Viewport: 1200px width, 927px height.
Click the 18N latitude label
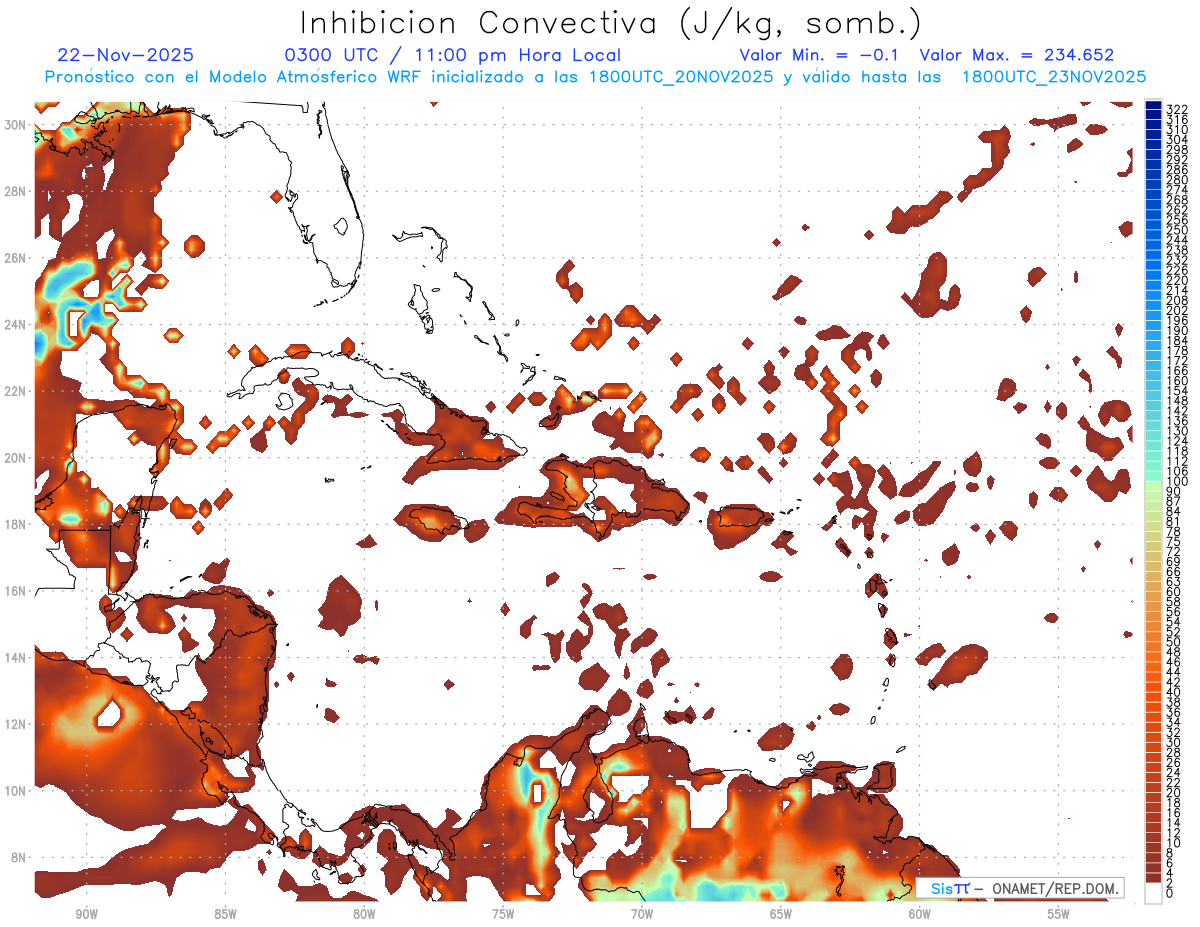click(16, 524)
